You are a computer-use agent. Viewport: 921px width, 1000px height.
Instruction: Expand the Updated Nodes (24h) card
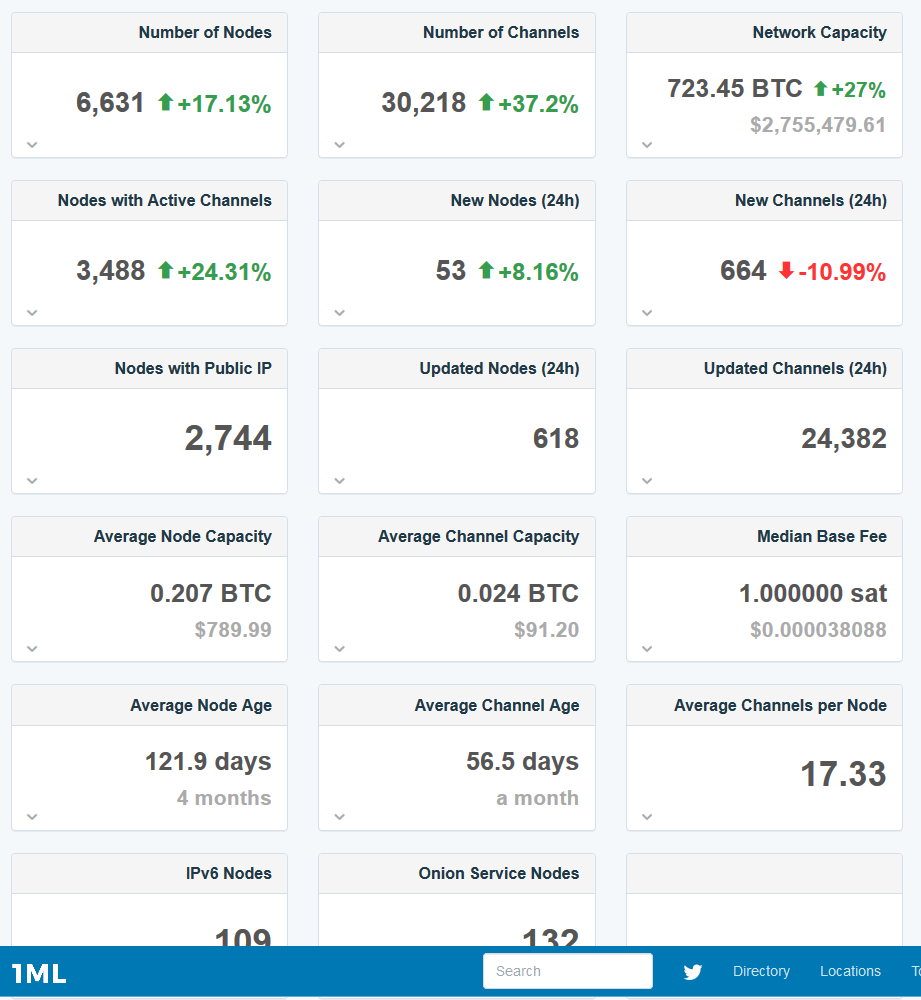(338, 480)
